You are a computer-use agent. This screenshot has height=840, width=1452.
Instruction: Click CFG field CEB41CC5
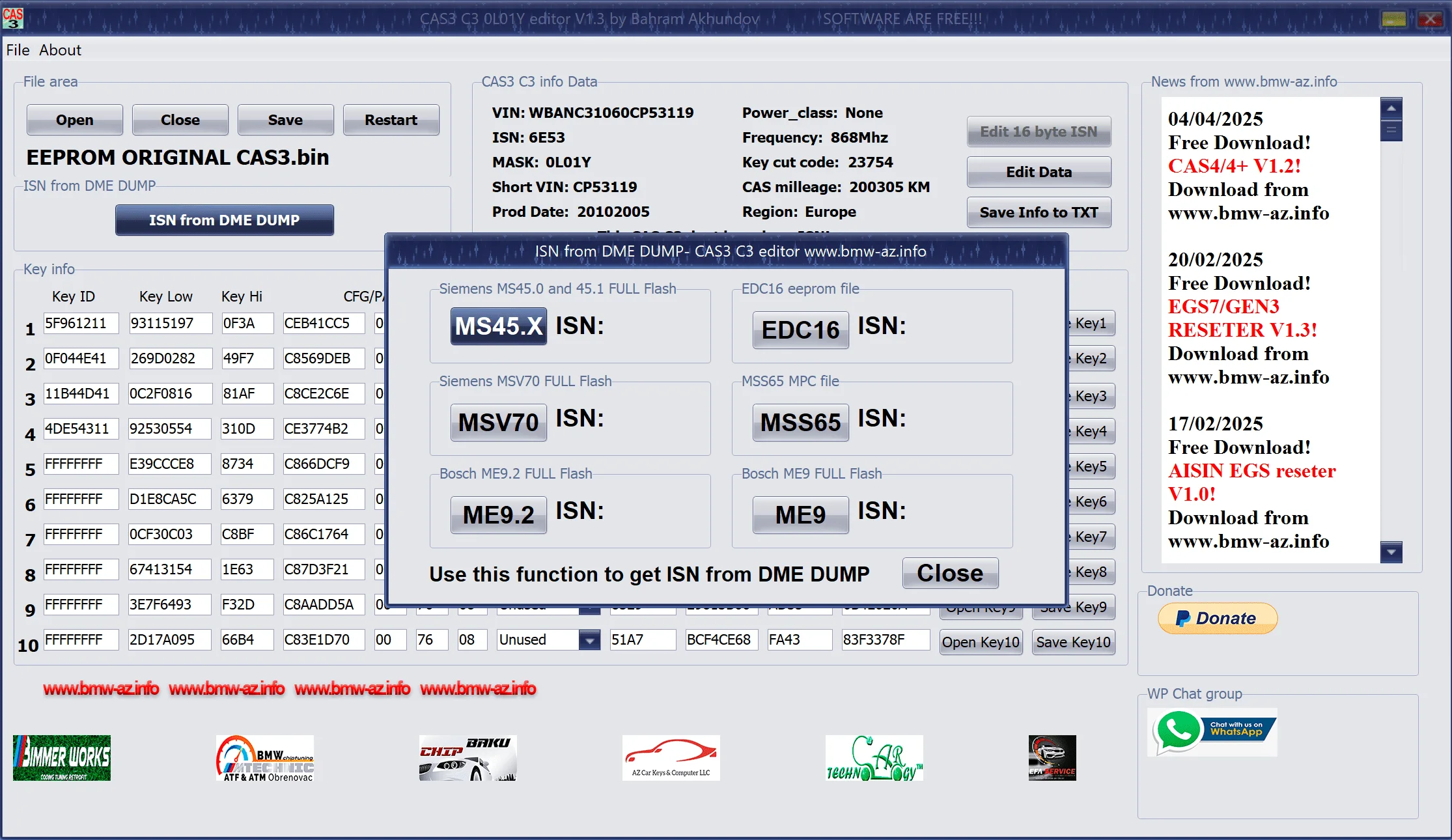[x=324, y=323]
